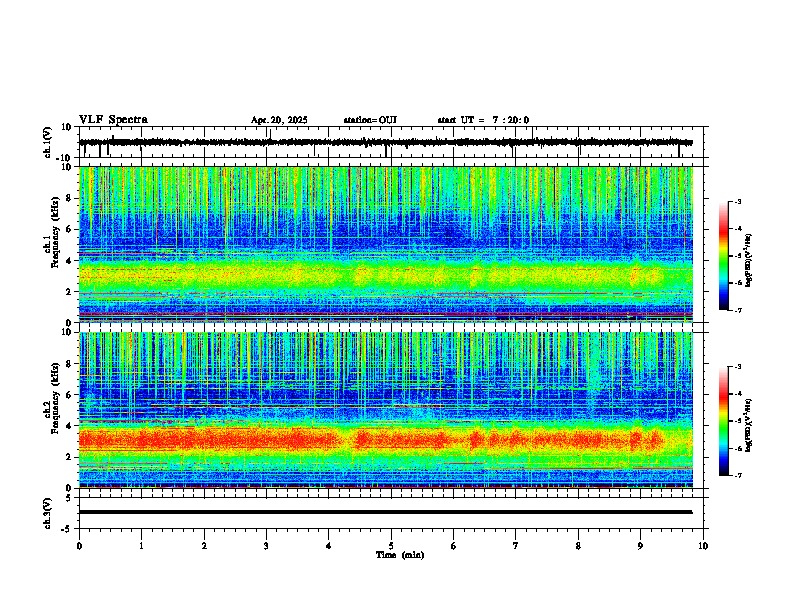Click the ch.1 frequency axis "4" tick label
Image resolution: width=792 pixels, height=612 pixels.
(69, 261)
